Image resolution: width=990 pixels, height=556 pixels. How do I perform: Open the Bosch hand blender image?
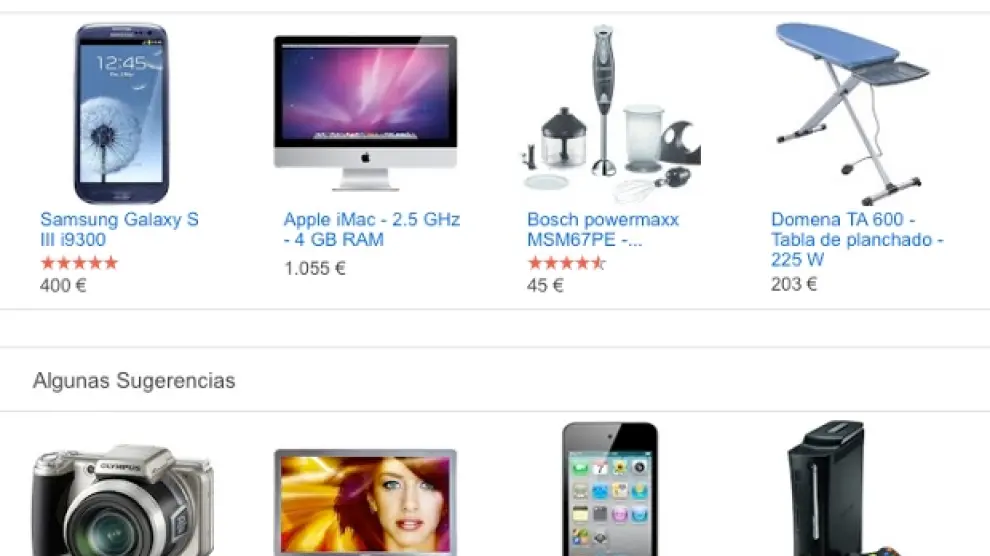(611, 112)
